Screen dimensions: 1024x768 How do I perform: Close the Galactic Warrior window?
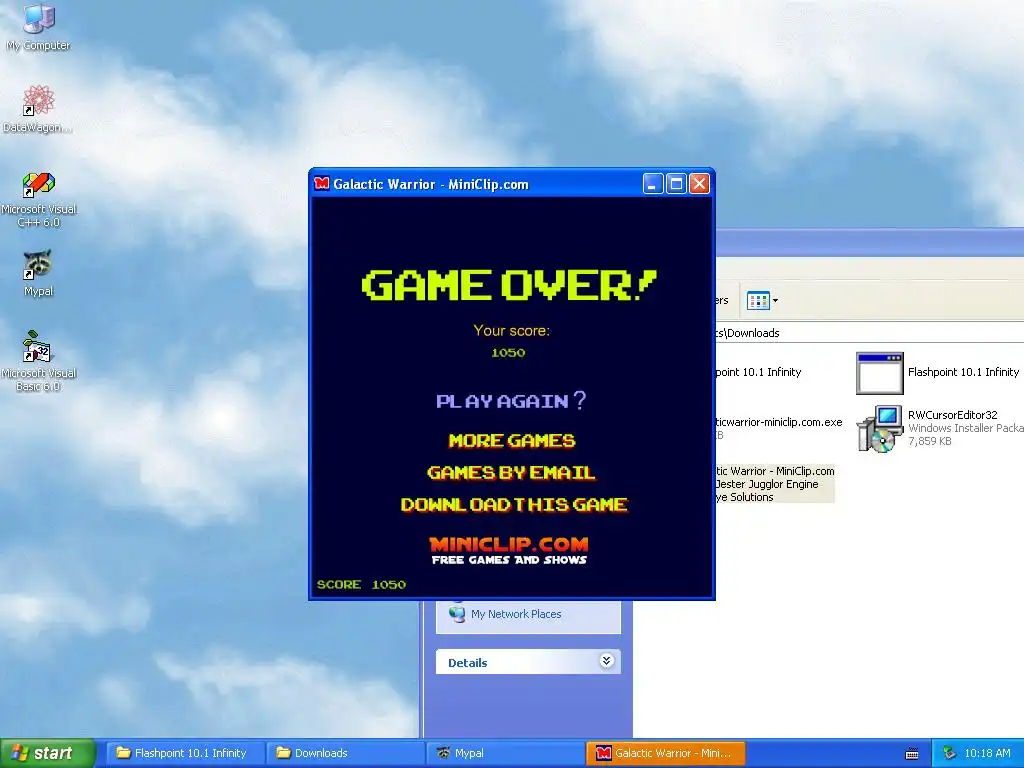click(x=699, y=184)
